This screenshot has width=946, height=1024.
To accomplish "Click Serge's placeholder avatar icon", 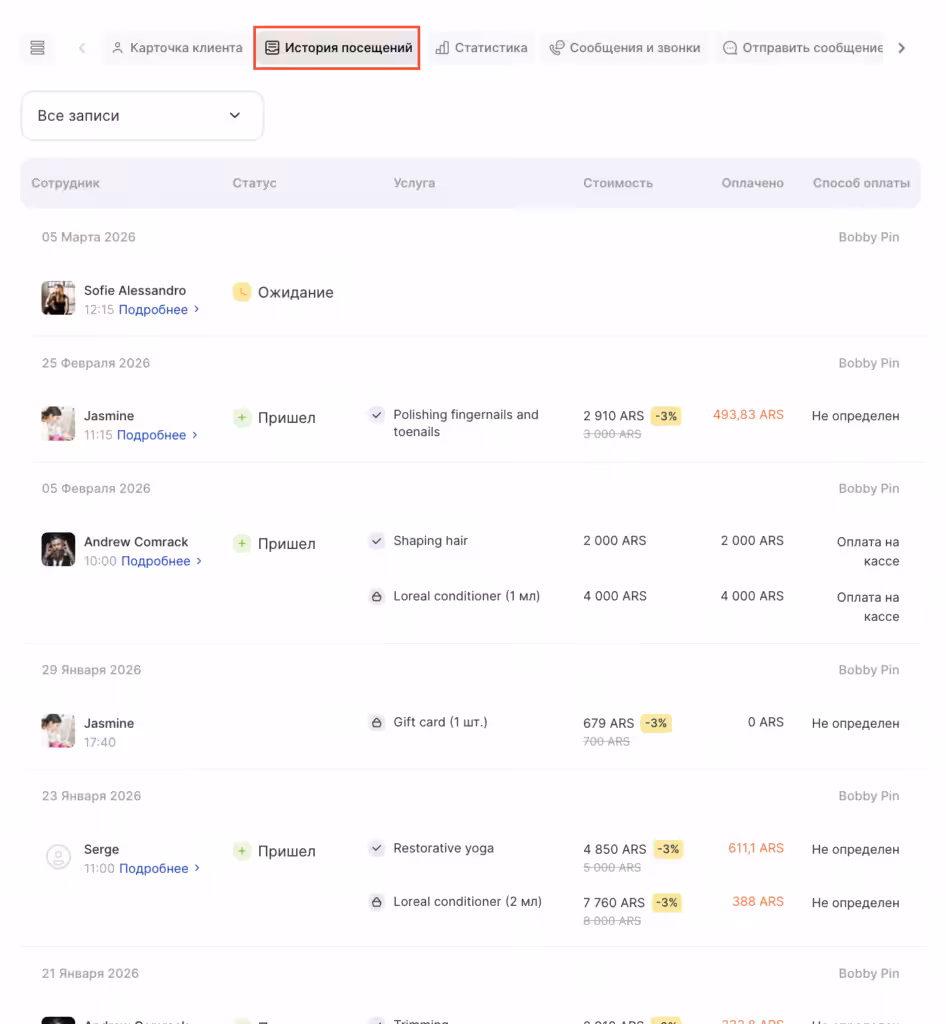I will tap(58, 857).
